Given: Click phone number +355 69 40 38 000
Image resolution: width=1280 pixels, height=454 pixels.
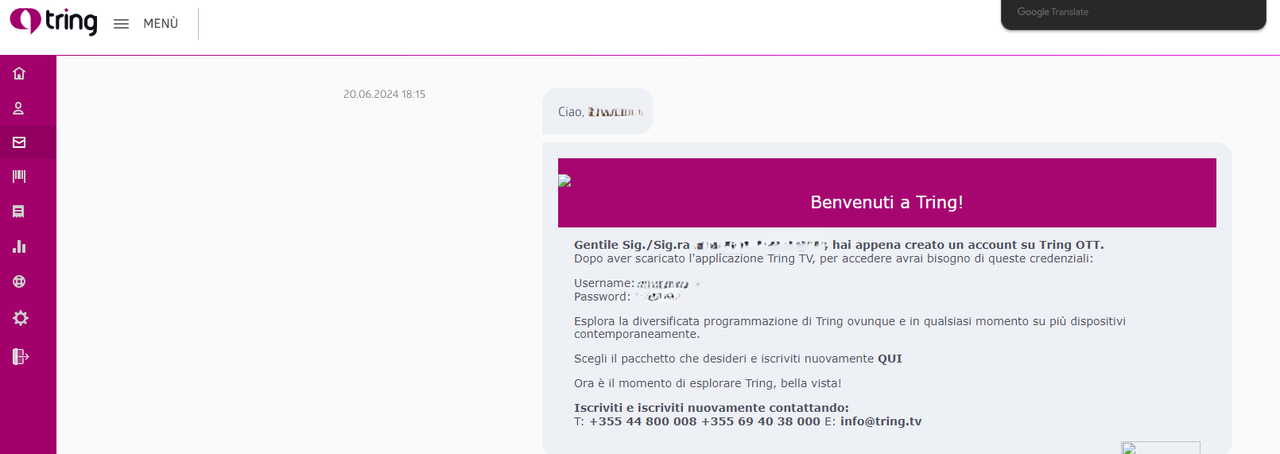Looking at the screenshot, I should pyautogui.click(x=761, y=422).
